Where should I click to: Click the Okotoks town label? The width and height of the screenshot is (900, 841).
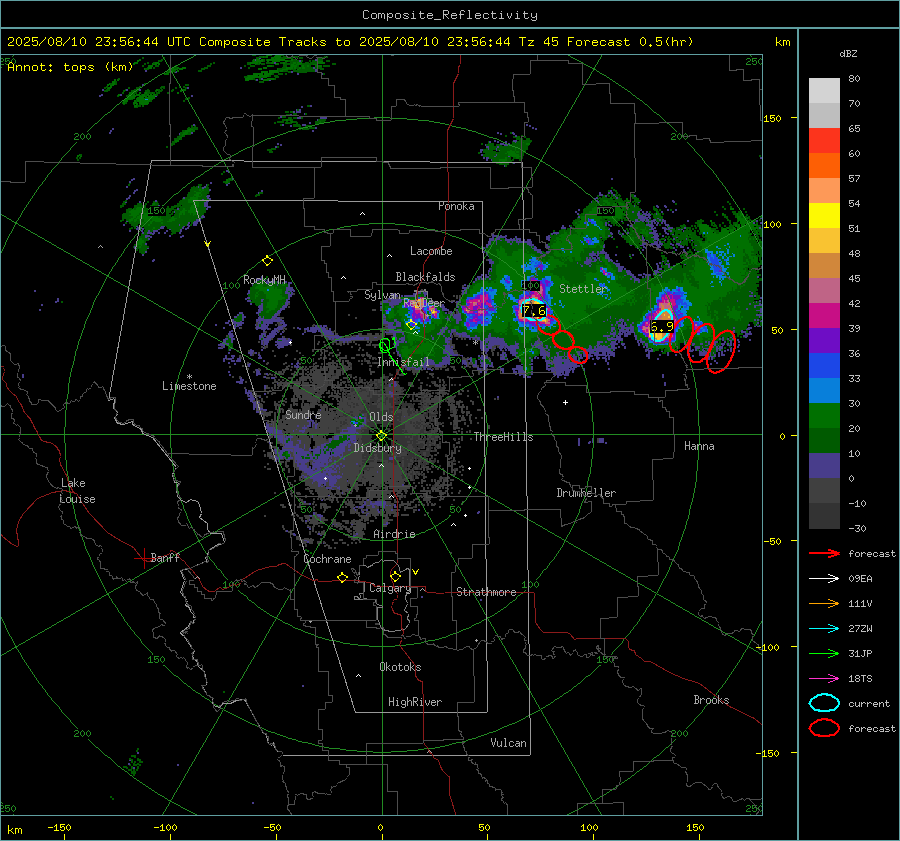pyautogui.click(x=400, y=667)
